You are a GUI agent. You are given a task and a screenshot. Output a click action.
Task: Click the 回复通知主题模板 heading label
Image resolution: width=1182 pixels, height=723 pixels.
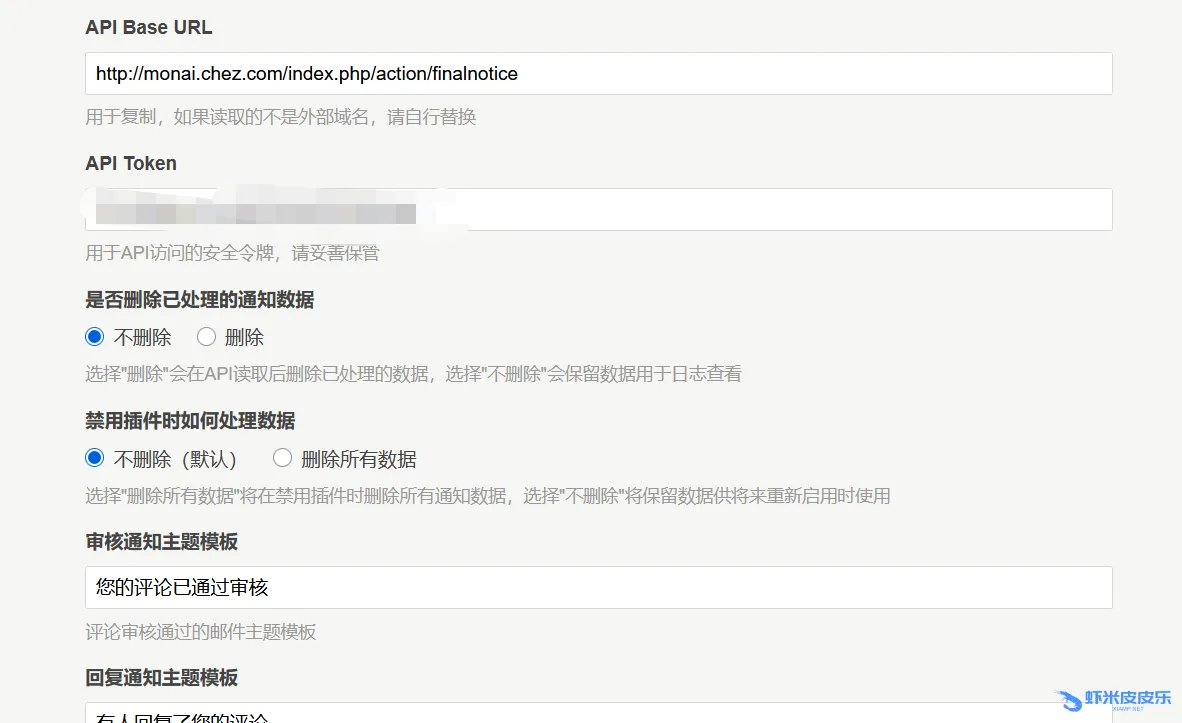(162, 678)
